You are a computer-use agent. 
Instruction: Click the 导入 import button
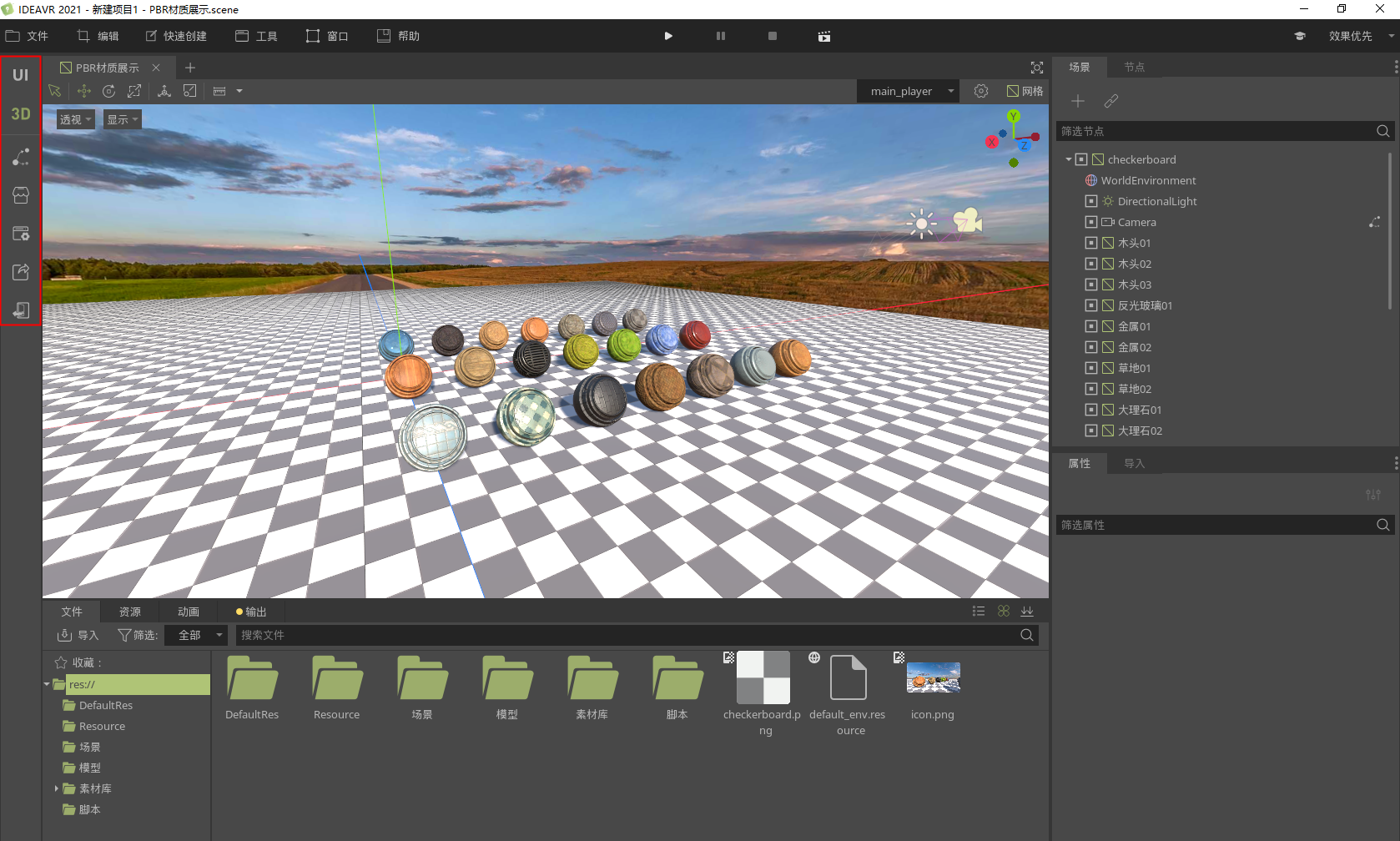(x=78, y=635)
